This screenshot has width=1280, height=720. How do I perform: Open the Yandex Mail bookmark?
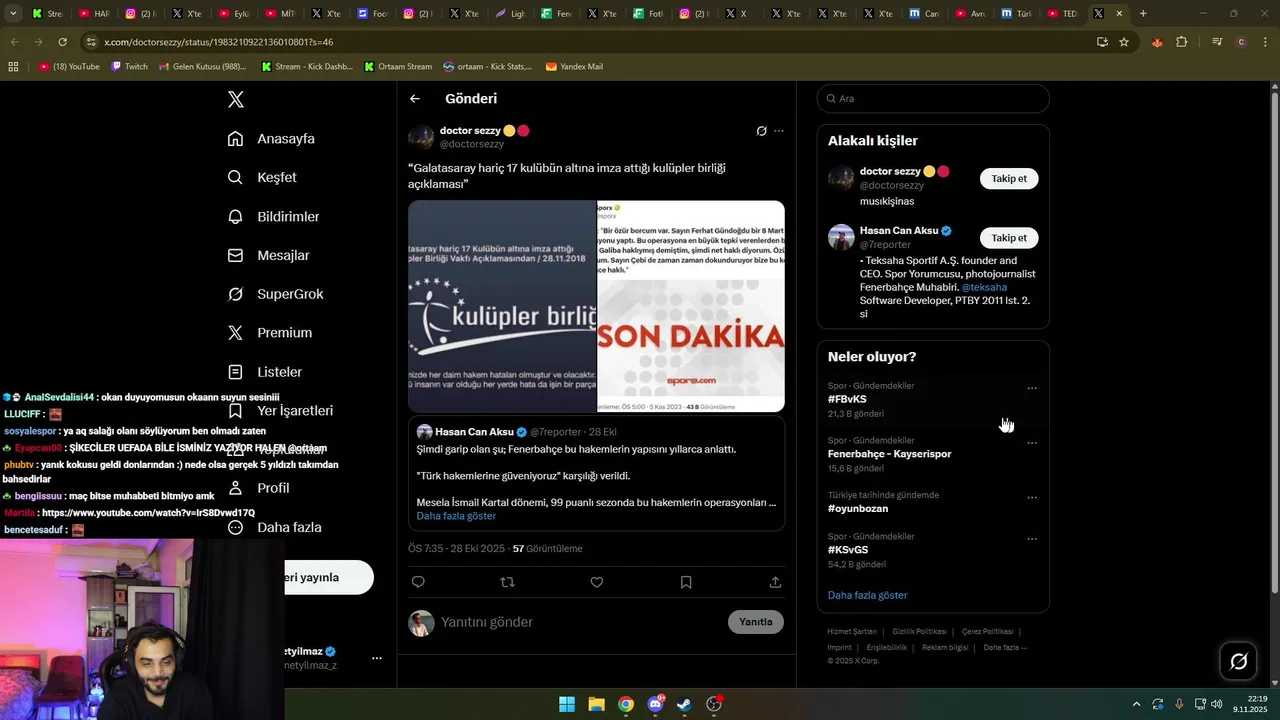574,67
